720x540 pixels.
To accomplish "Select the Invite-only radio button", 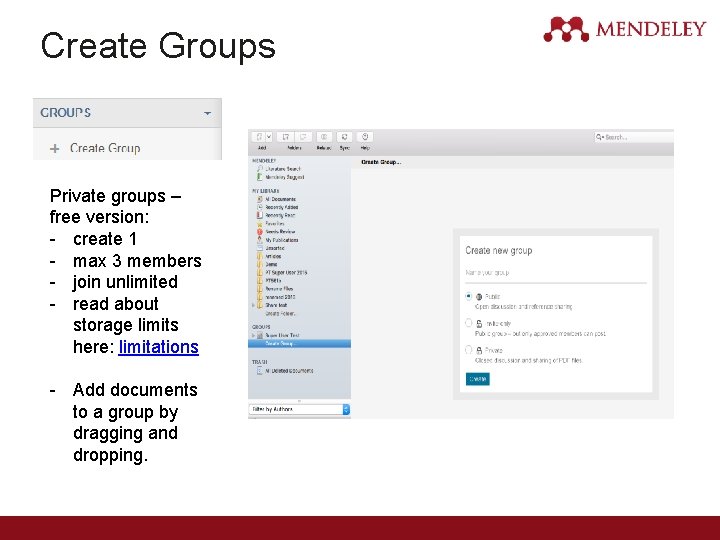I will click(x=468, y=323).
